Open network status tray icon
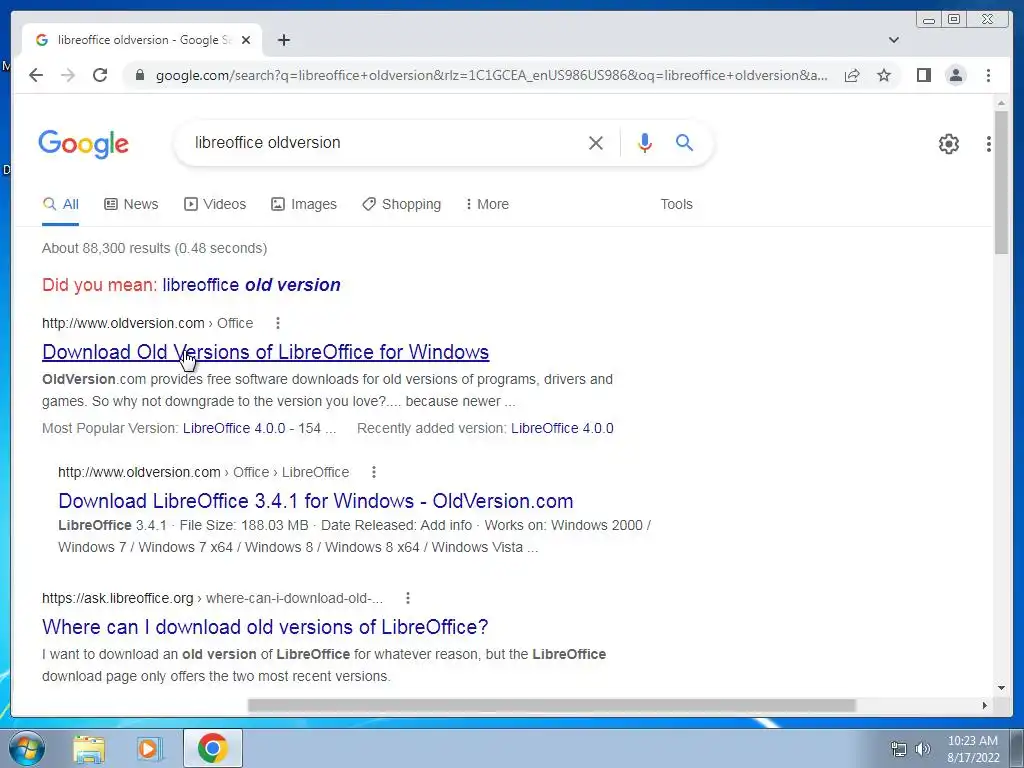The height and width of the screenshot is (768, 1024). pos(899,749)
